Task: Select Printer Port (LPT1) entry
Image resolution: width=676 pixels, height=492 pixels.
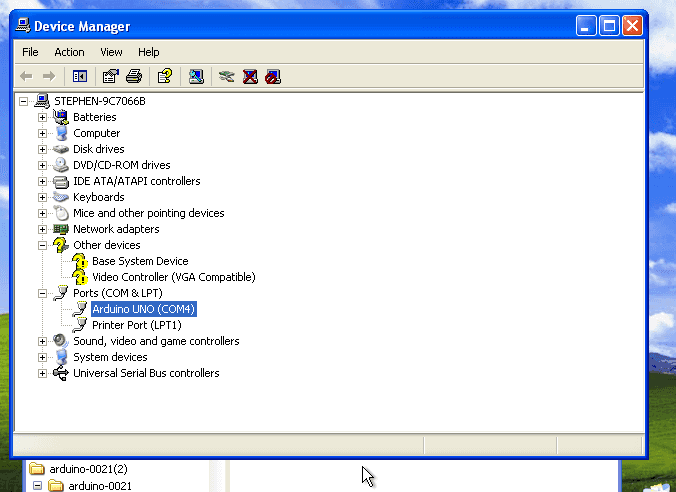Action: (137, 325)
